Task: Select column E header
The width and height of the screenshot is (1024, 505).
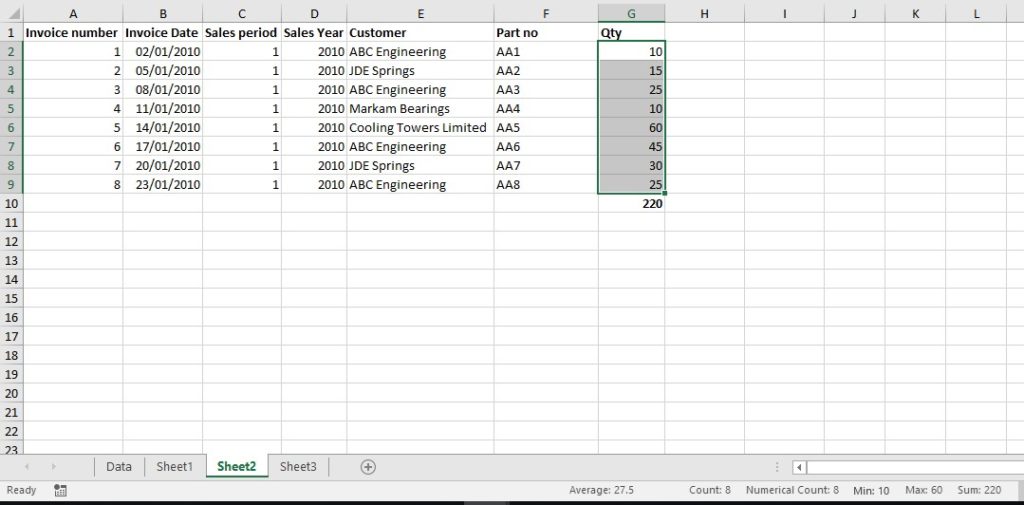Action: click(x=421, y=13)
